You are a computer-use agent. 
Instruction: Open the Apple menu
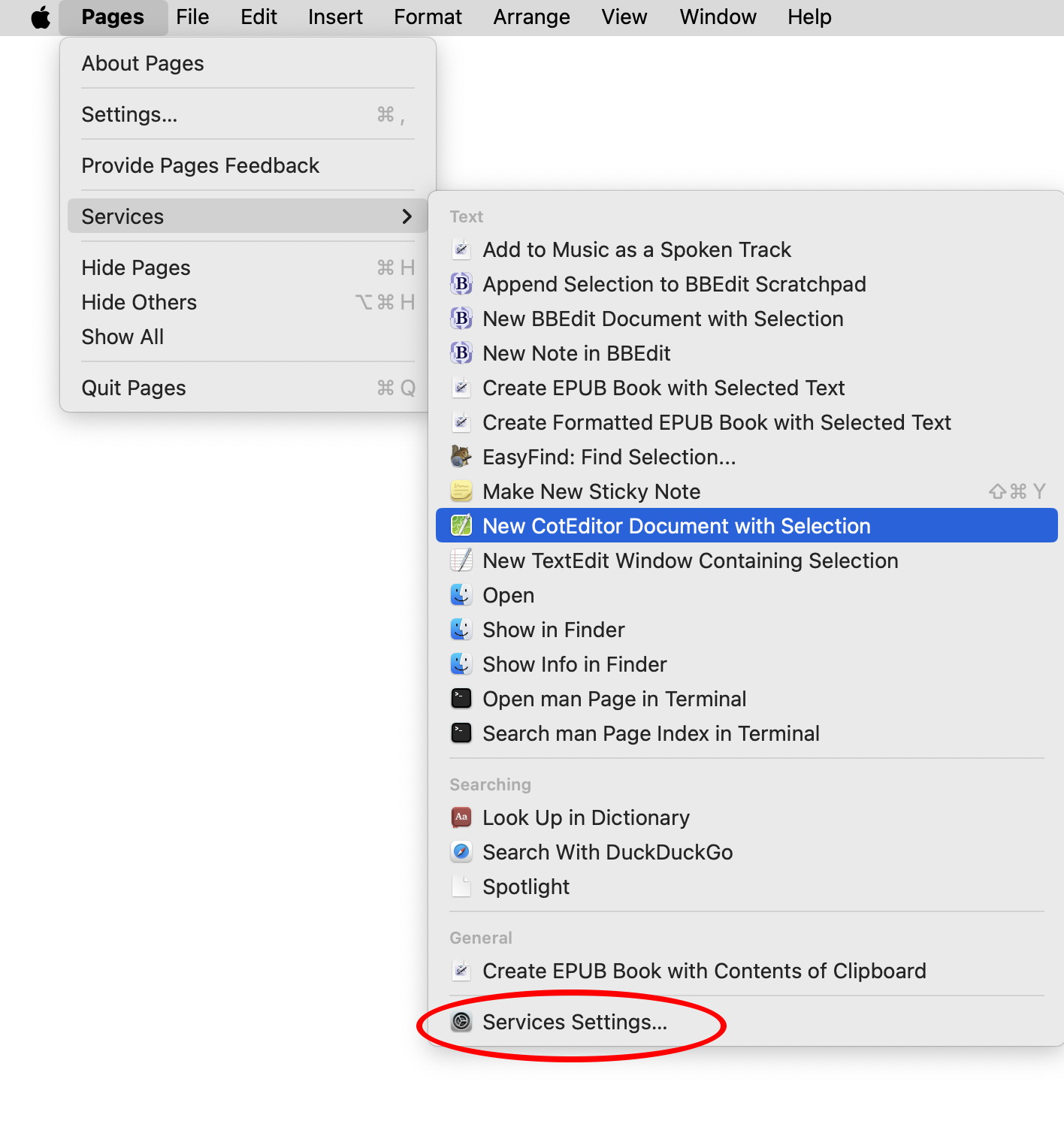41,17
